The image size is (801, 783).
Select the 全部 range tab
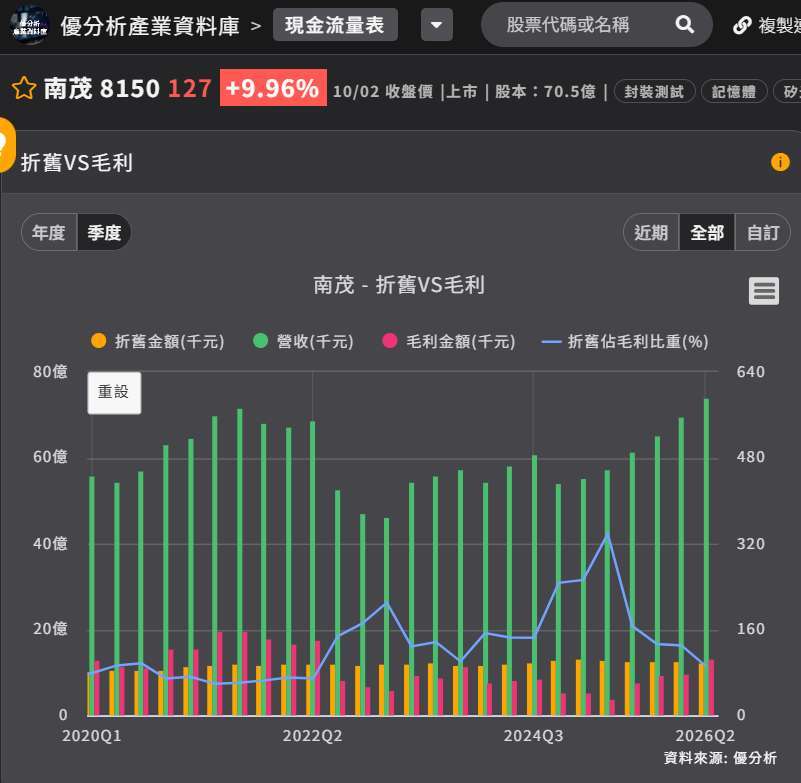(706, 232)
